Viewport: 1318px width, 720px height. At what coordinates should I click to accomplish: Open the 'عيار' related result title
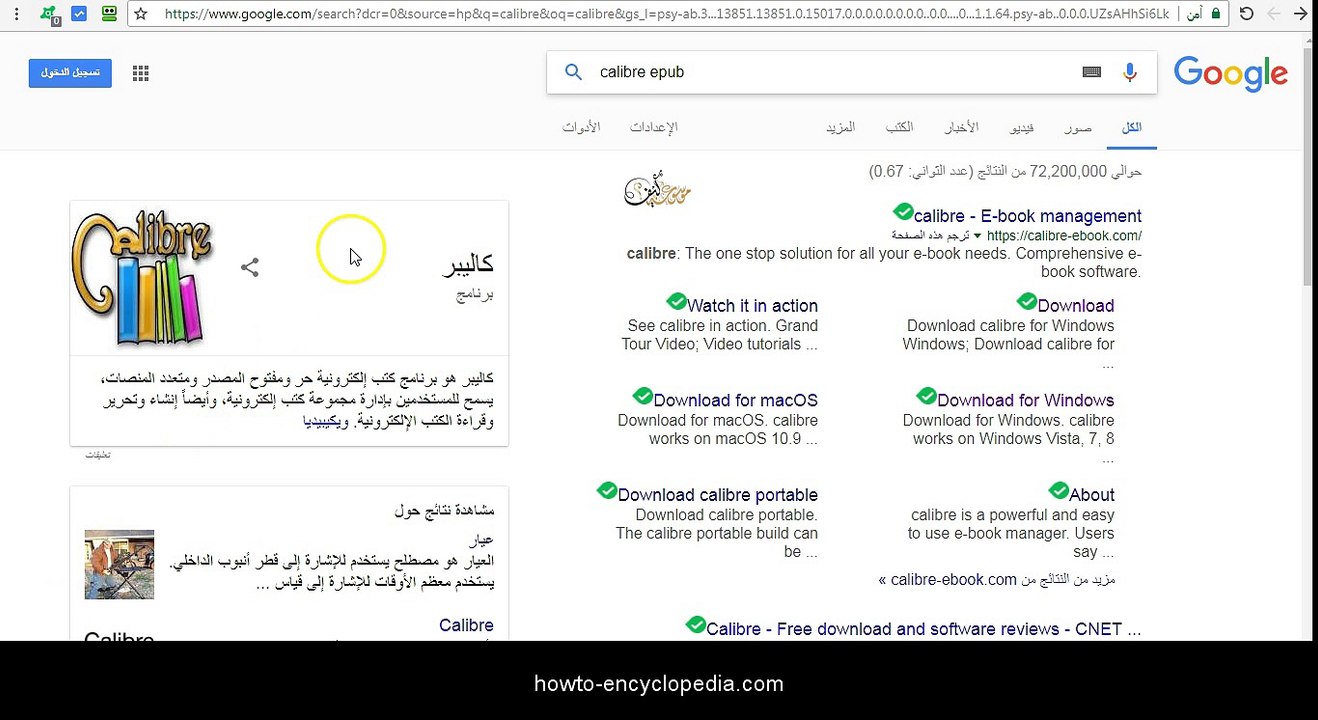point(482,541)
